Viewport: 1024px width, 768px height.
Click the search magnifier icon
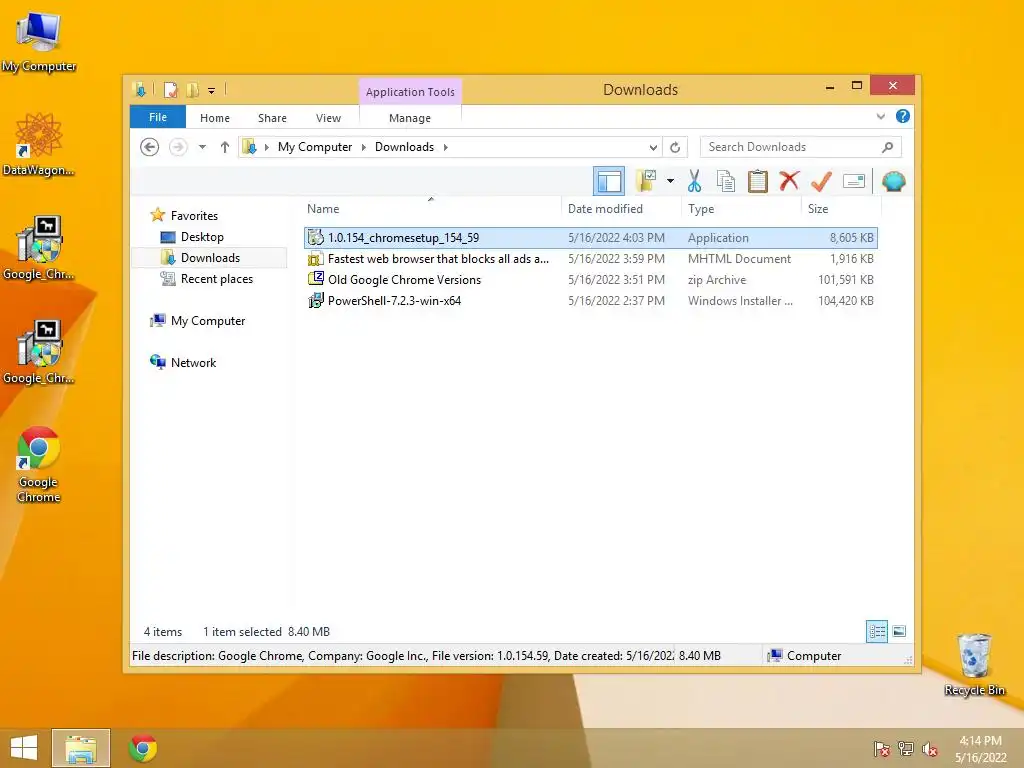coord(887,147)
